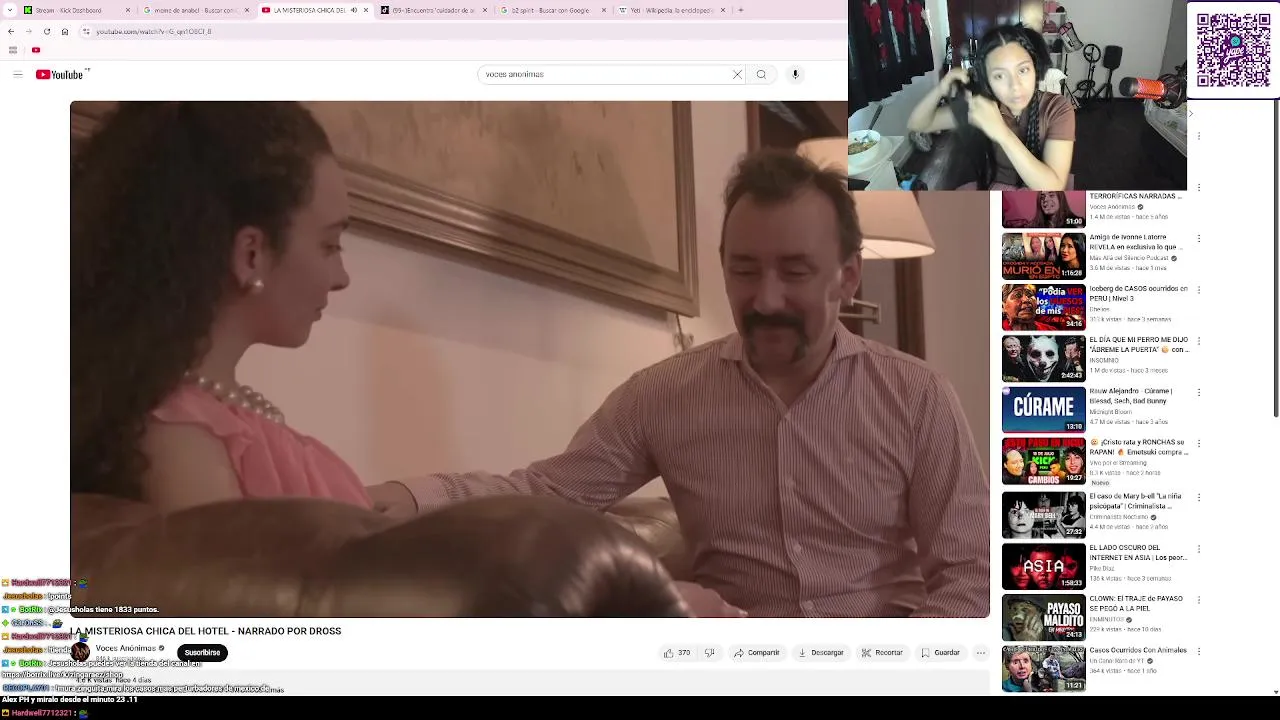Screen dimensions: 1280x720
Task: Reload the page in the browser
Action: pyautogui.click(x=46, y=31)
